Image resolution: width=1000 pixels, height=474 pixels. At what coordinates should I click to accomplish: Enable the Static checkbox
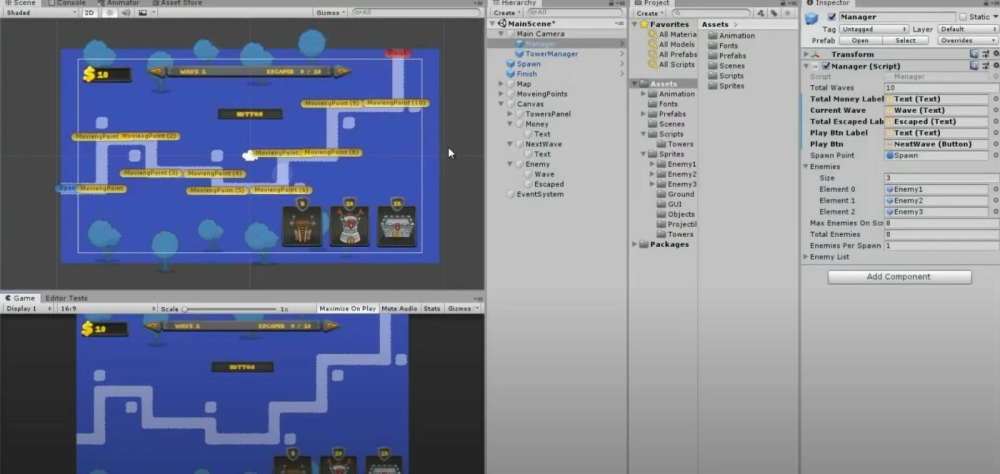(963, 17)
